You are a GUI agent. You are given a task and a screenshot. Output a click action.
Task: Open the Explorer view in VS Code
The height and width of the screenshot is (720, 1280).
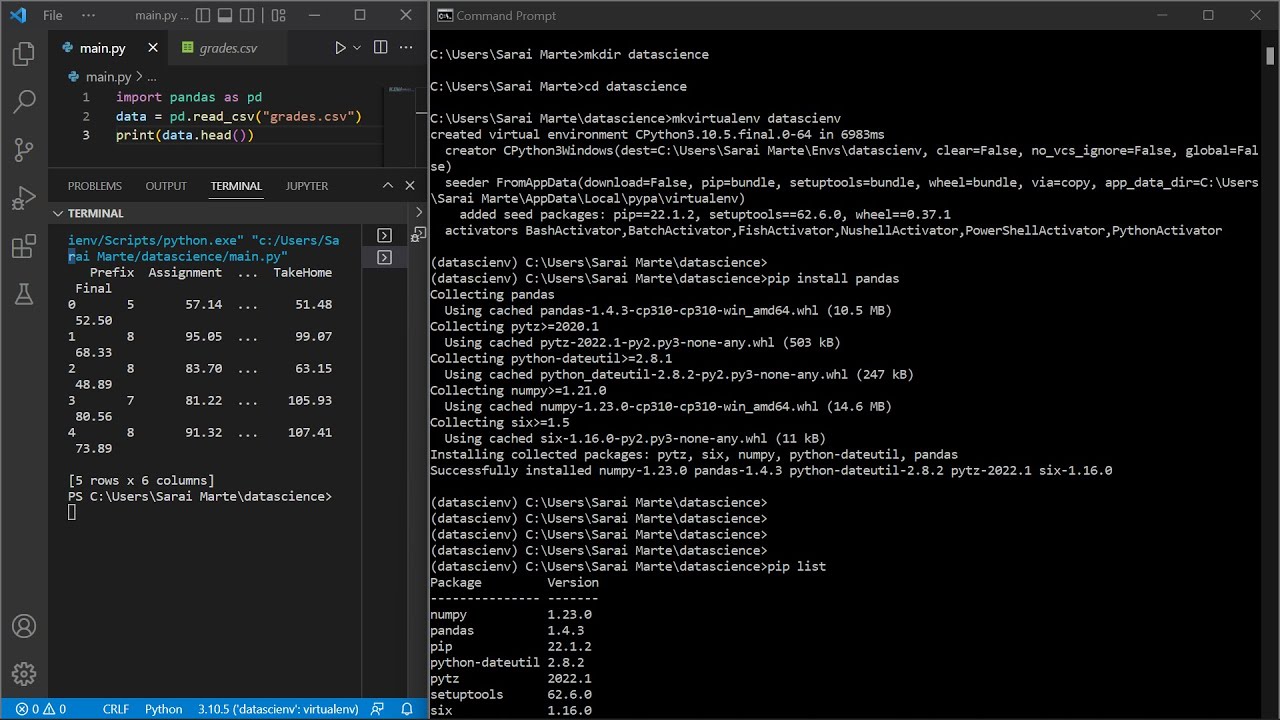24,54
